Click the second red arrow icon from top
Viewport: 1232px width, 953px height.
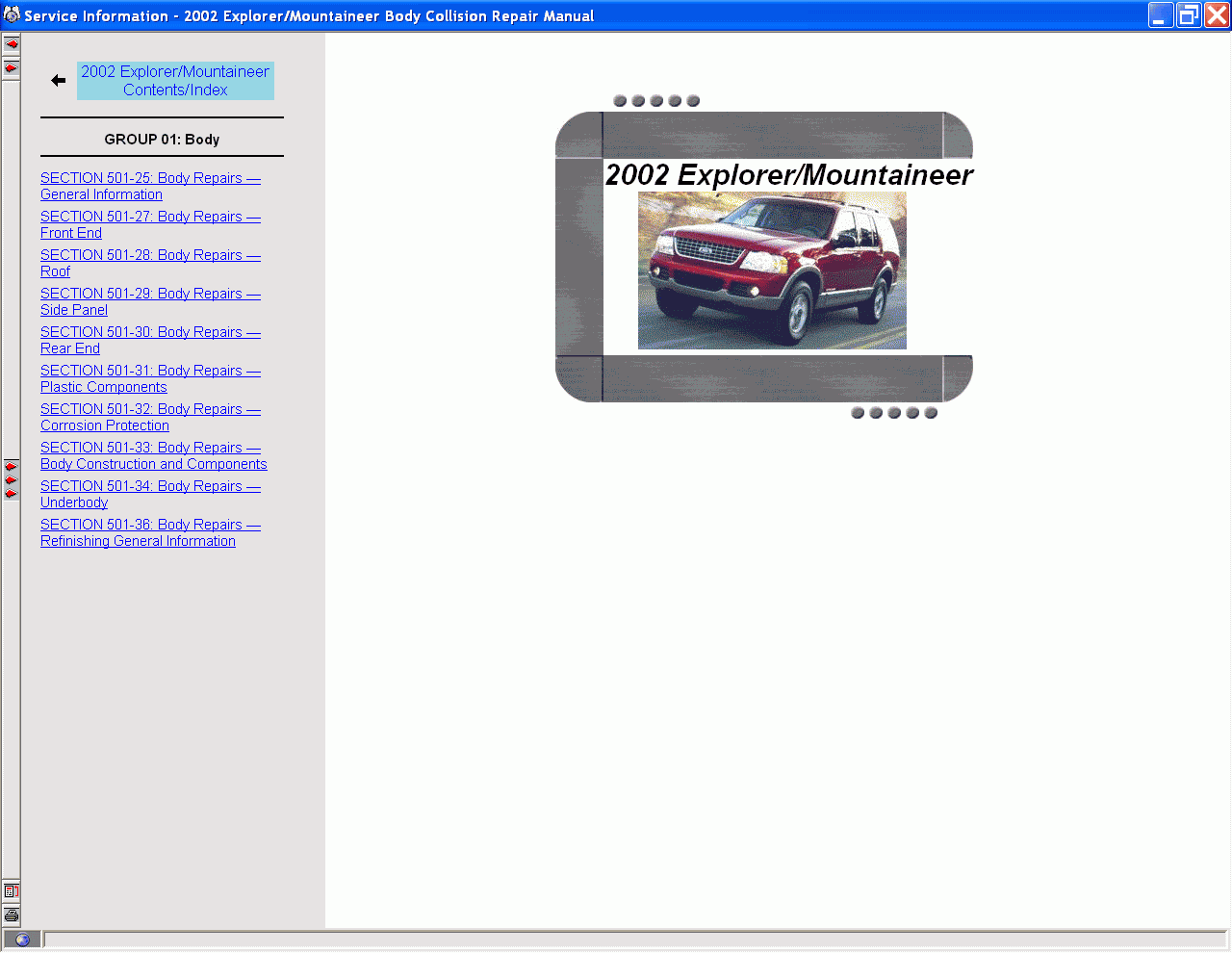12,68
